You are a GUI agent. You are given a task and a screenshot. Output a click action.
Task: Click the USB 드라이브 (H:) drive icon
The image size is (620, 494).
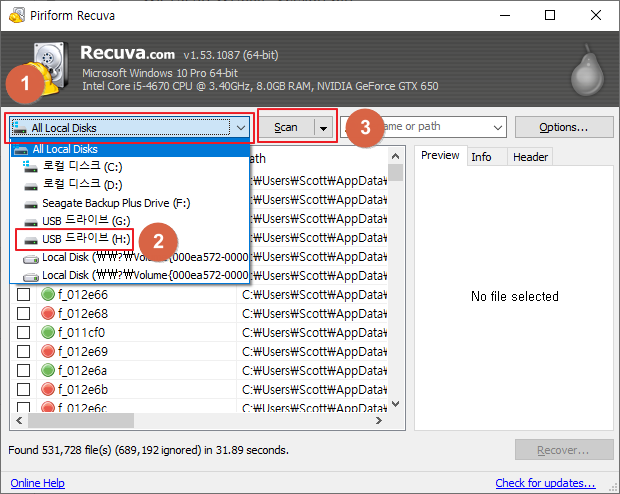[30, 240]
